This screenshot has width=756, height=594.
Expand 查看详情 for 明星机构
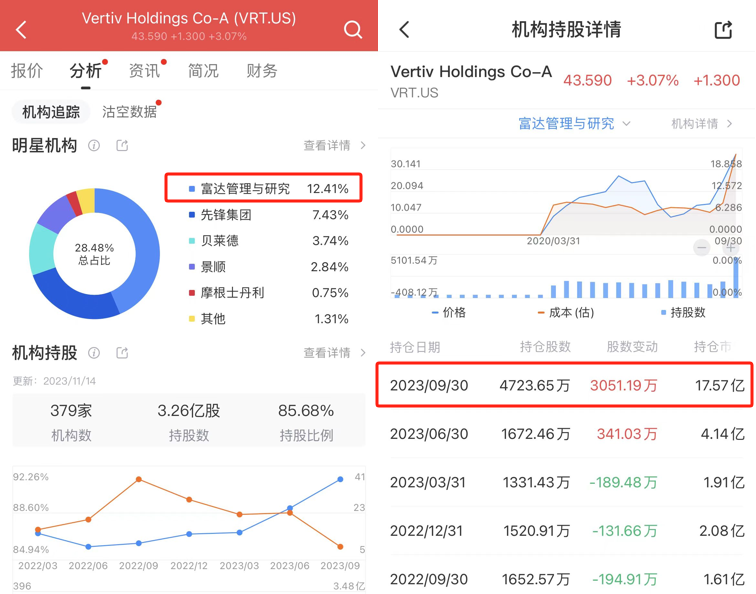334,146
